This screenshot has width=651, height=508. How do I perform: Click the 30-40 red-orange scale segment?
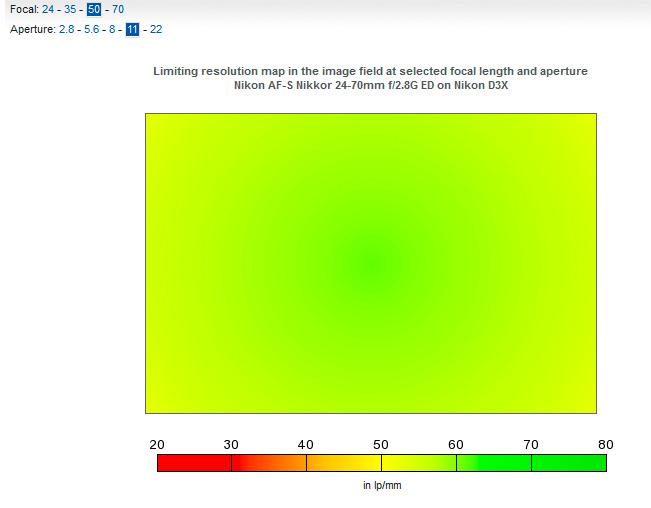coord(269,463)
